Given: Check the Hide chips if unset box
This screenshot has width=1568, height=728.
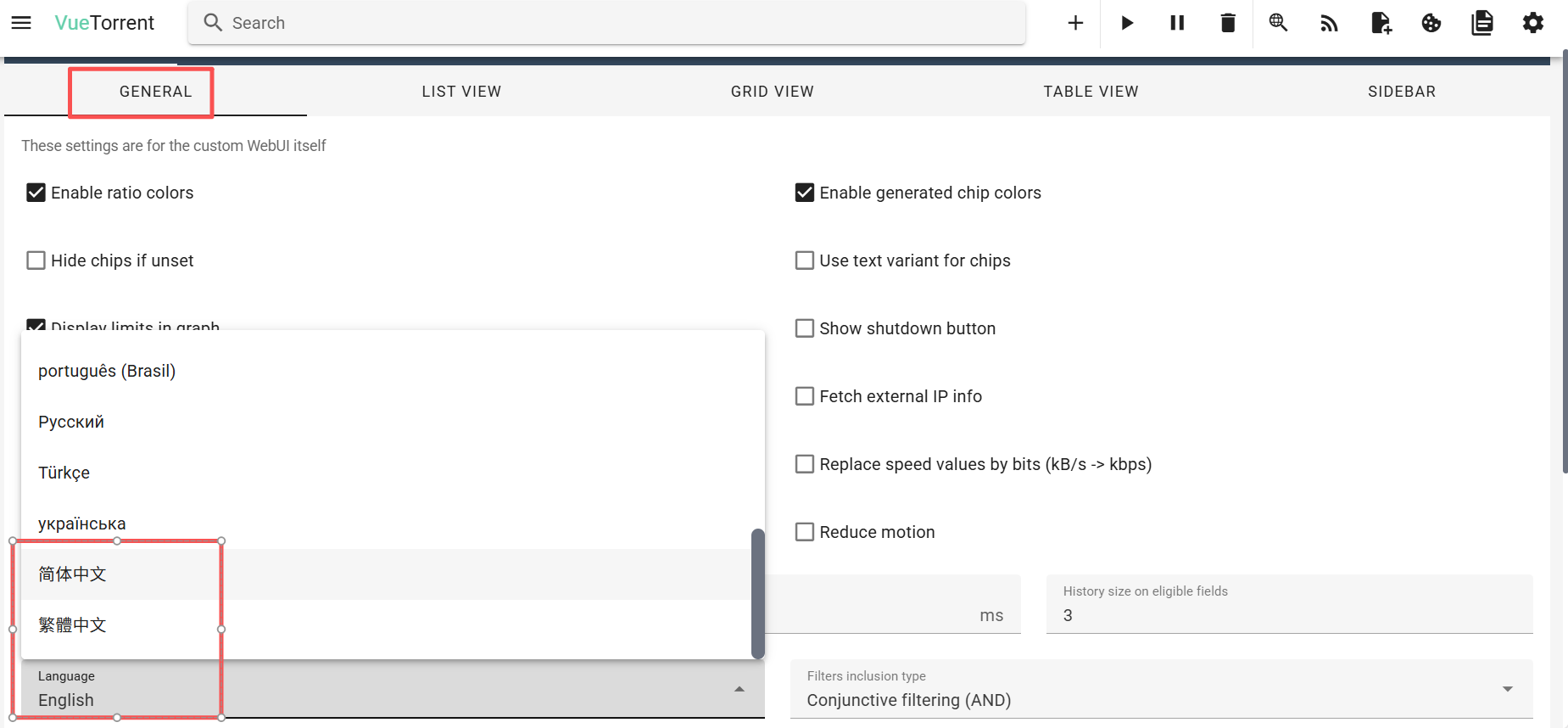Looking at the screenshot, I should (x=36, y=260).
